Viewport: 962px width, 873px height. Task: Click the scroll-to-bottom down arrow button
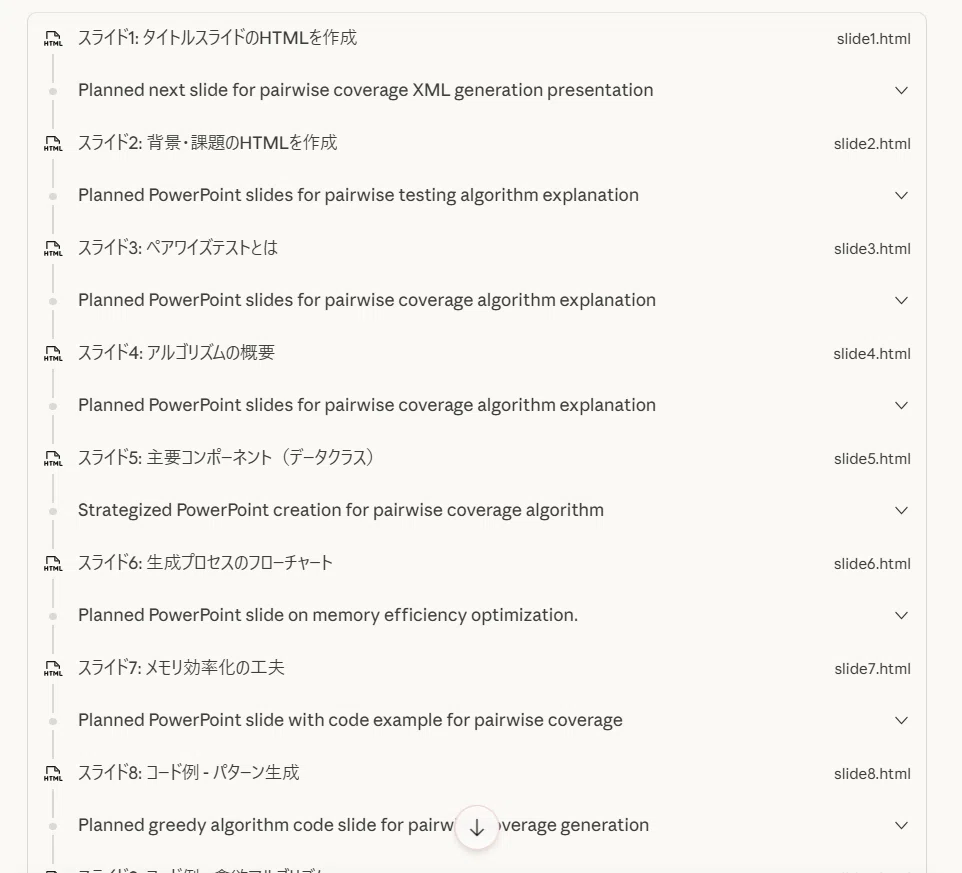pos(477,828)
